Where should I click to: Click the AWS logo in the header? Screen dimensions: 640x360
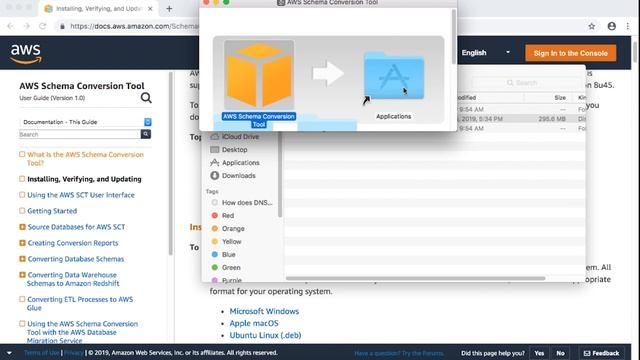tap(26, 54)
